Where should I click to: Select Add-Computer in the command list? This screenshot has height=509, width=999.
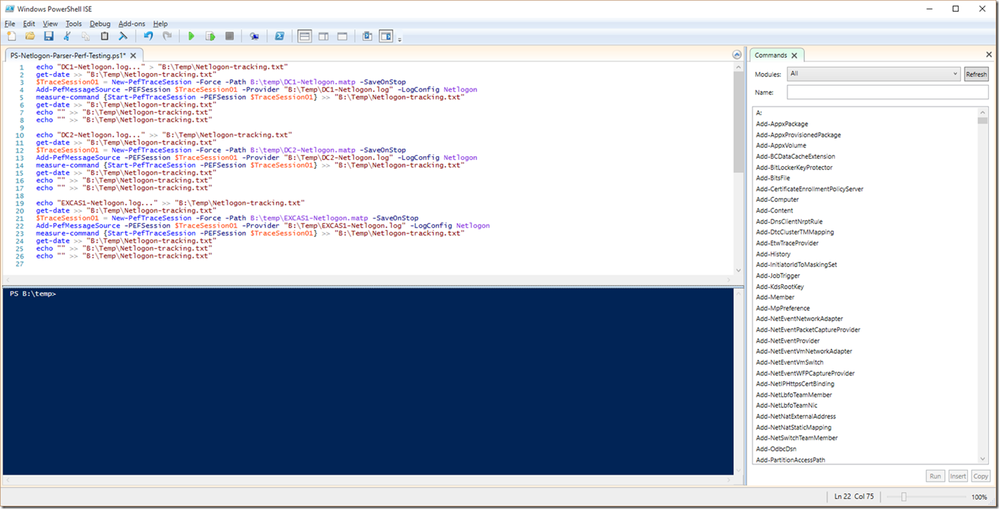777,200
